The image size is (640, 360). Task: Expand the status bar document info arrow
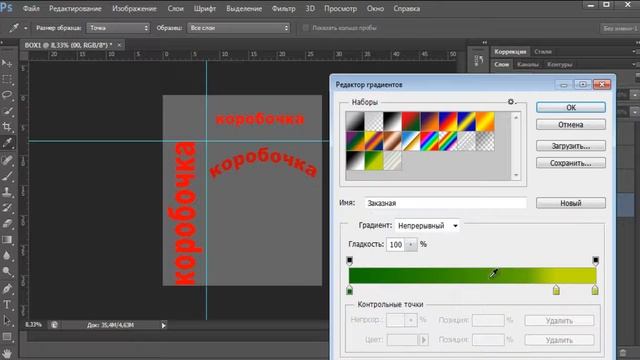point(163,325)
